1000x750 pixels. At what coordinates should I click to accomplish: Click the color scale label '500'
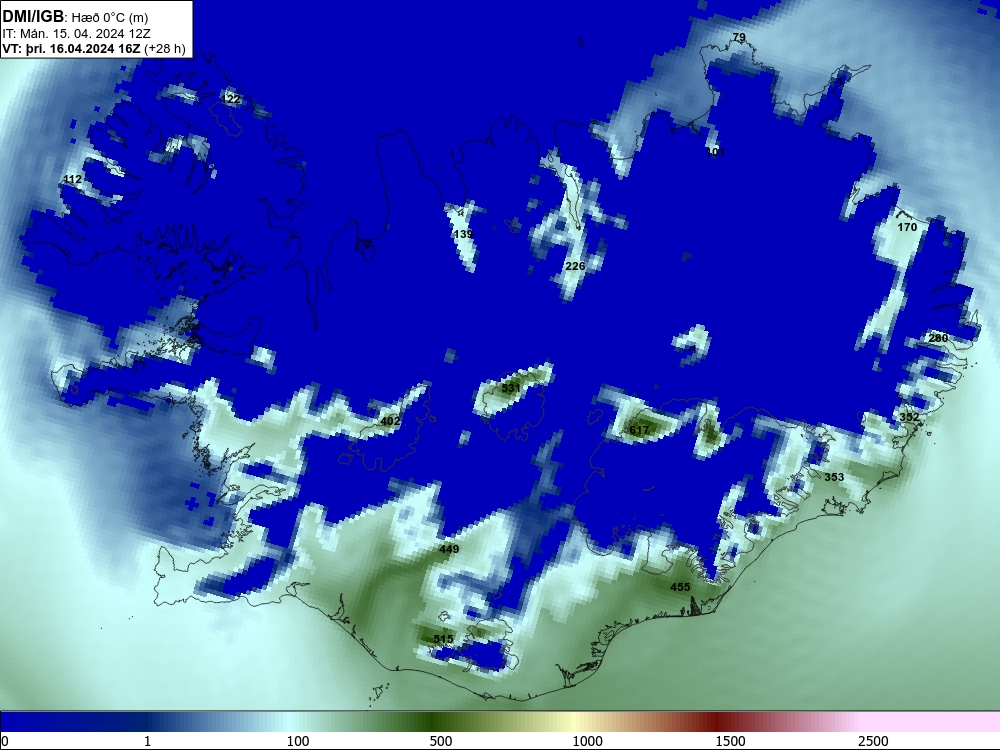tap(441, 741)
